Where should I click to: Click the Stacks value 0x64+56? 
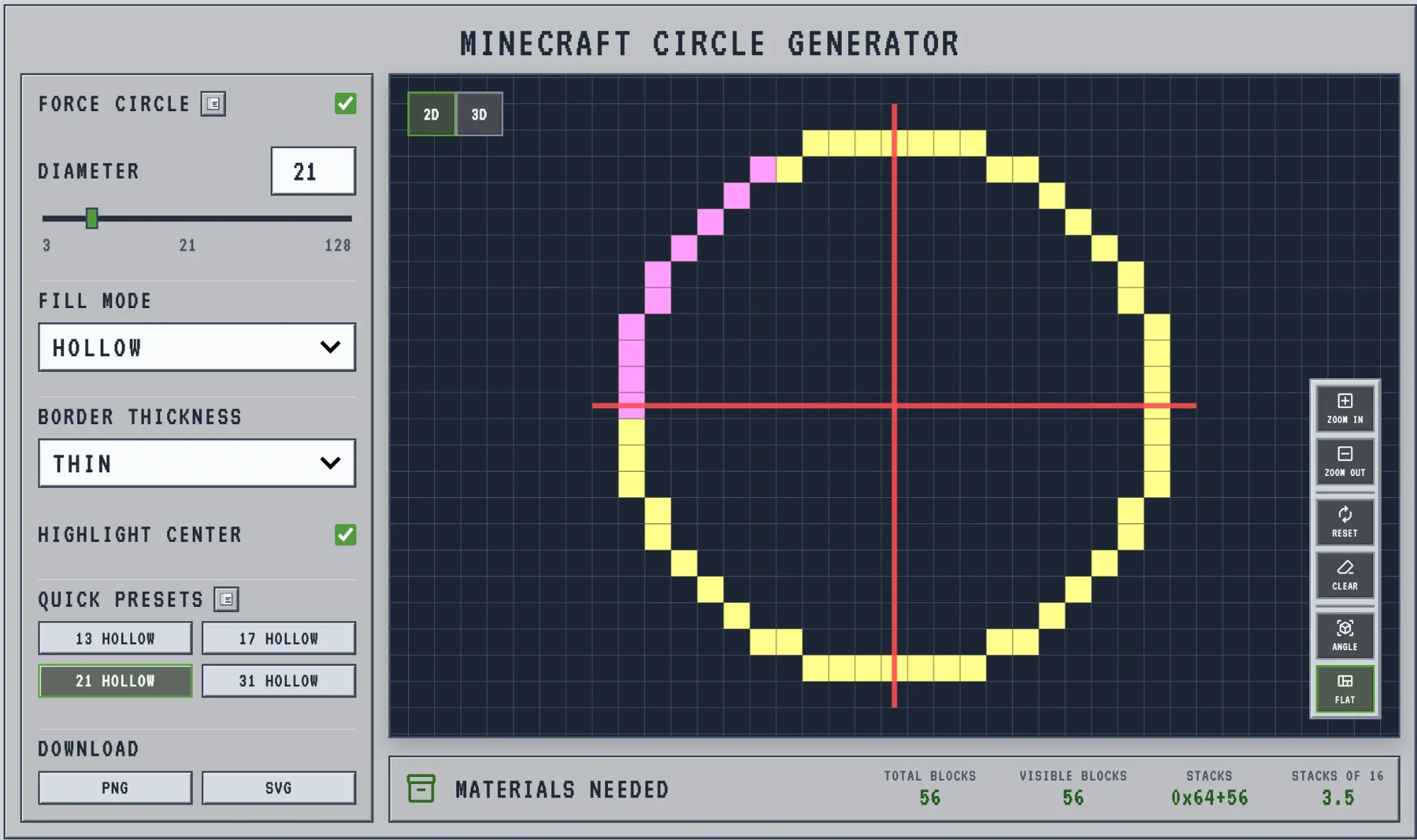click(1209, 798)
